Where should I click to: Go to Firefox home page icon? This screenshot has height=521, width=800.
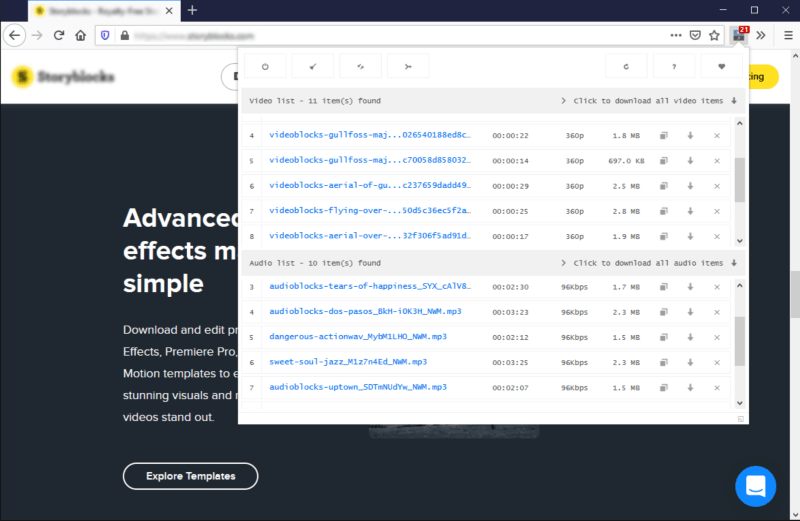(x=81, y=35)
